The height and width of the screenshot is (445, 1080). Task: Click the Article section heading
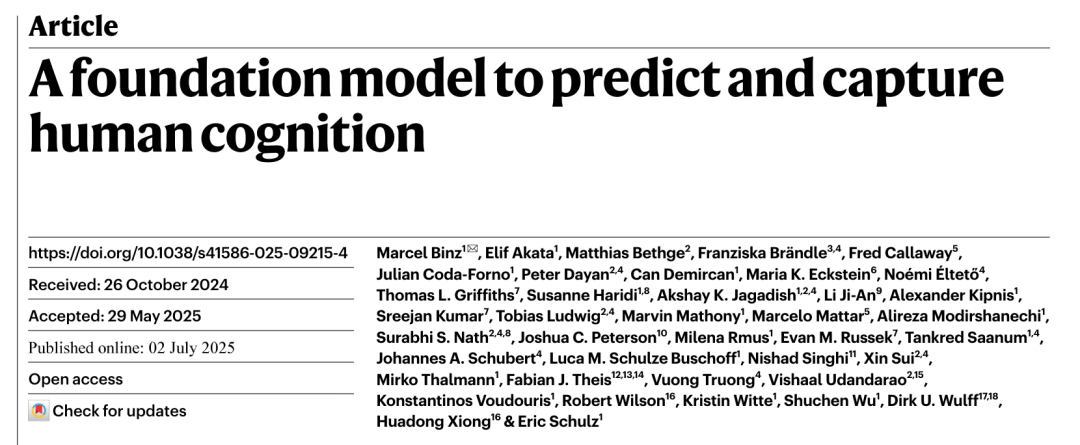pyautogui.click(x=74, y=25)
